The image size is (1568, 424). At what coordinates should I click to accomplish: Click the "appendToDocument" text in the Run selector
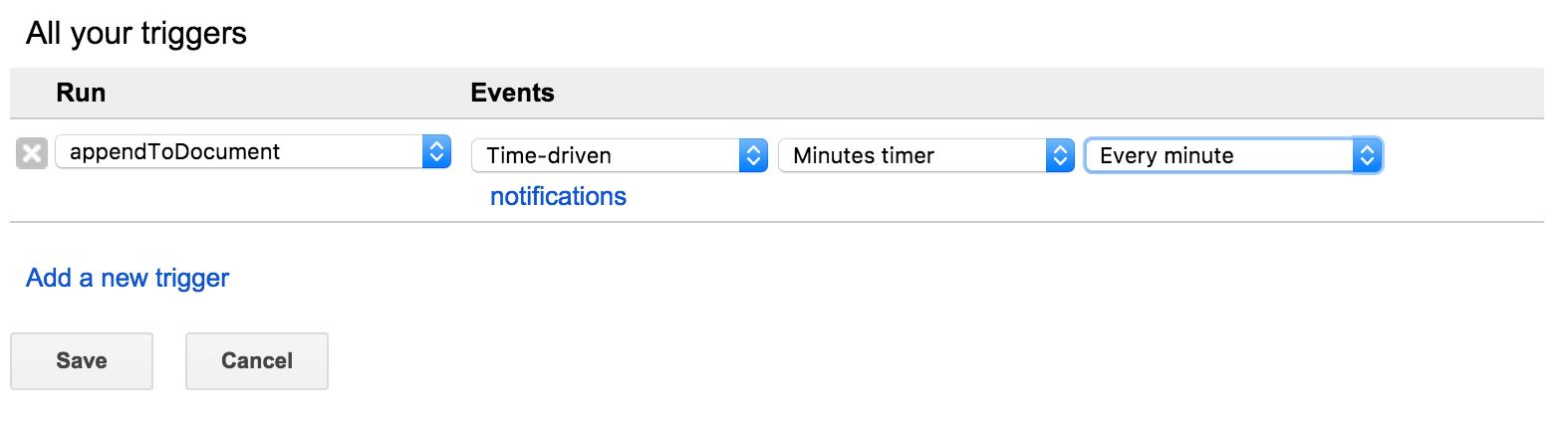pos(174,151)
